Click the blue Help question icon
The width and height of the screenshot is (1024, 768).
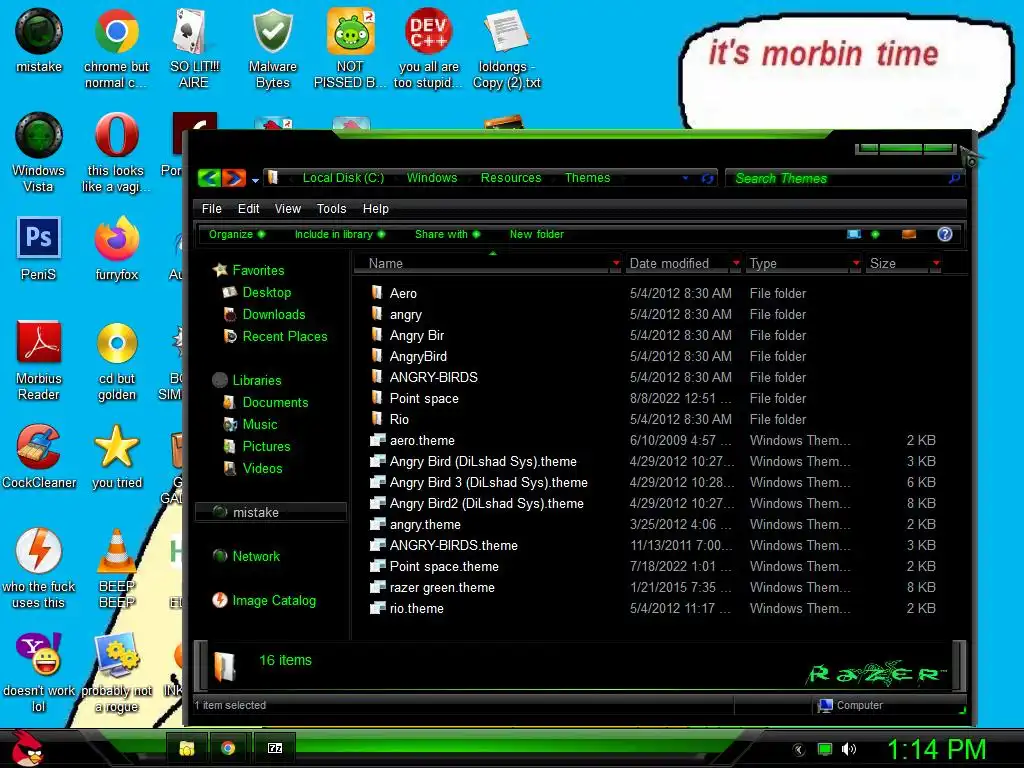pos(944,234)
